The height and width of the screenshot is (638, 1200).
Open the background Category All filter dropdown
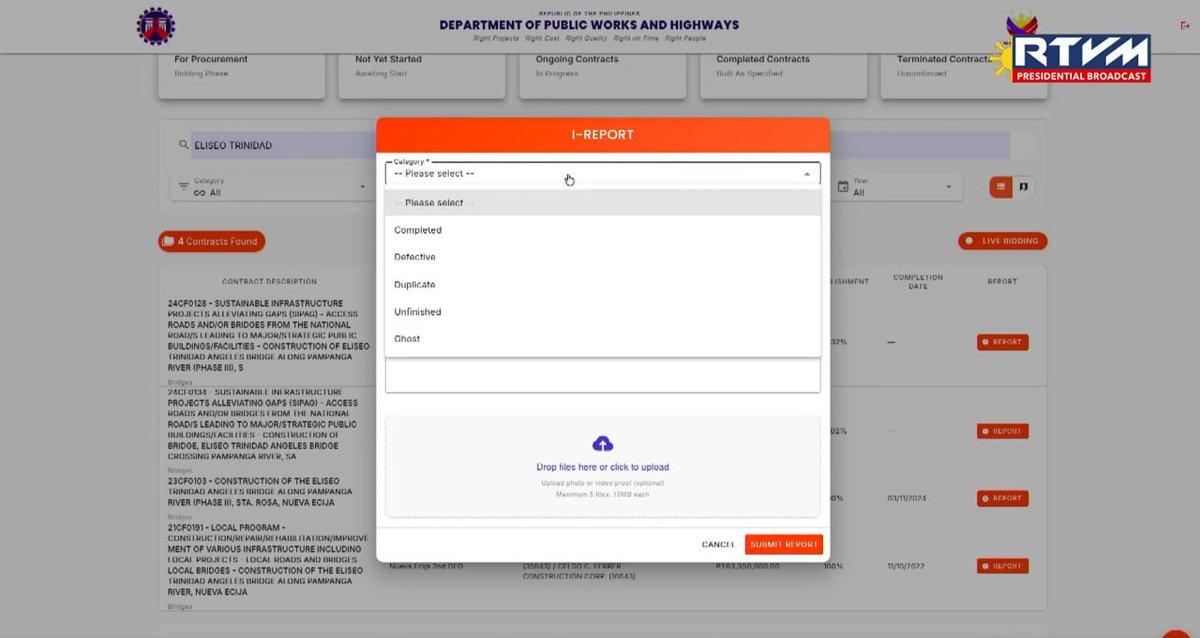coord(272,187)
